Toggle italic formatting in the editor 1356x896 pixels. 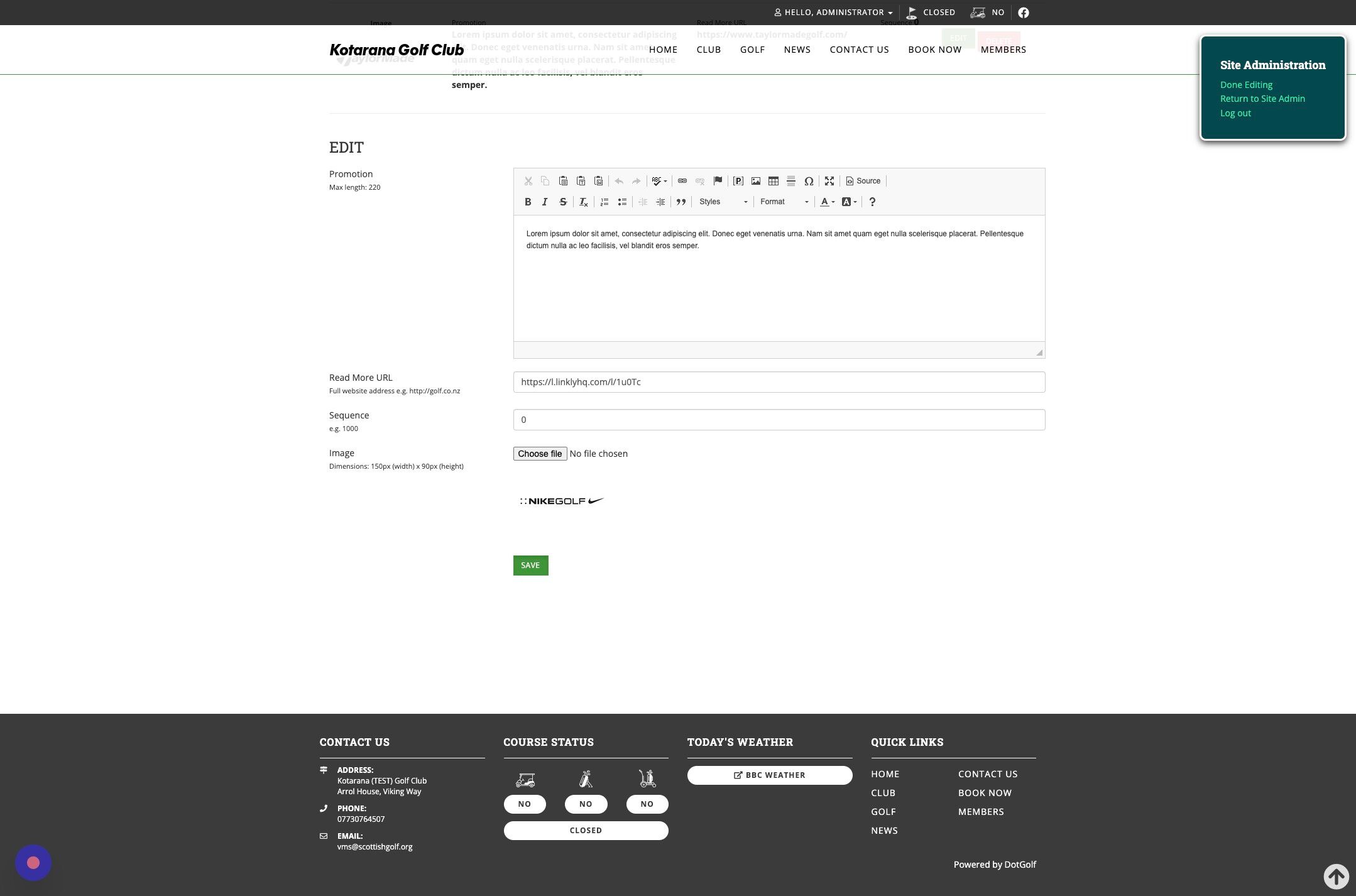click(545, 202)
